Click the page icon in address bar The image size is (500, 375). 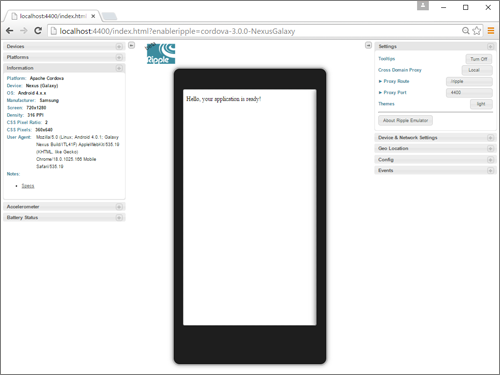(x=53, y=31)
